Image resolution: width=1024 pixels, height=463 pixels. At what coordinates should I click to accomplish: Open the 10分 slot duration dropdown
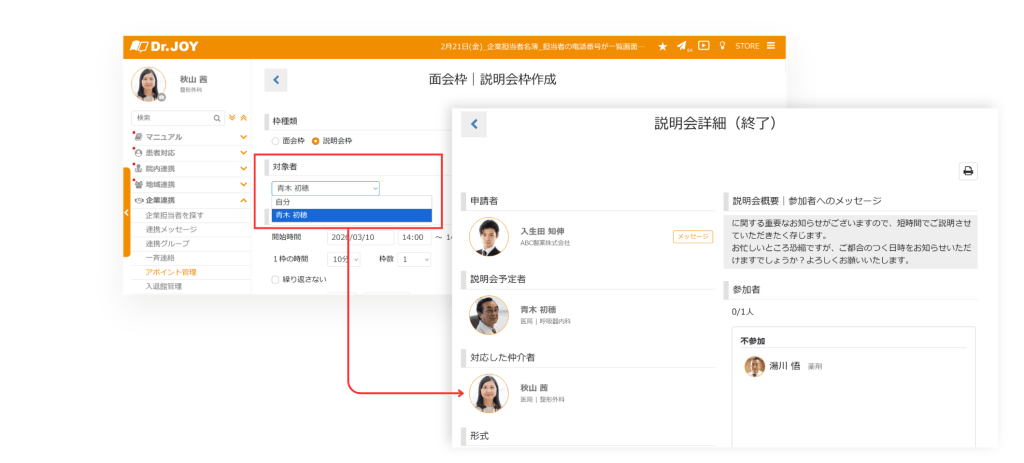tap(345, 259)
